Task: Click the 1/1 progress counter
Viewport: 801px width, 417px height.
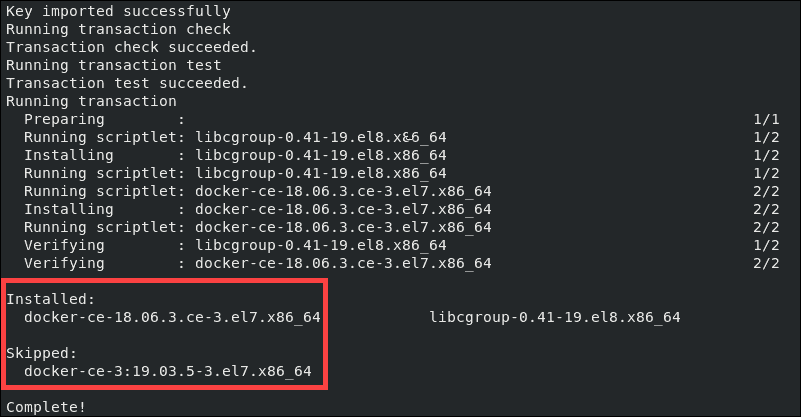Action: coord(766,120)
